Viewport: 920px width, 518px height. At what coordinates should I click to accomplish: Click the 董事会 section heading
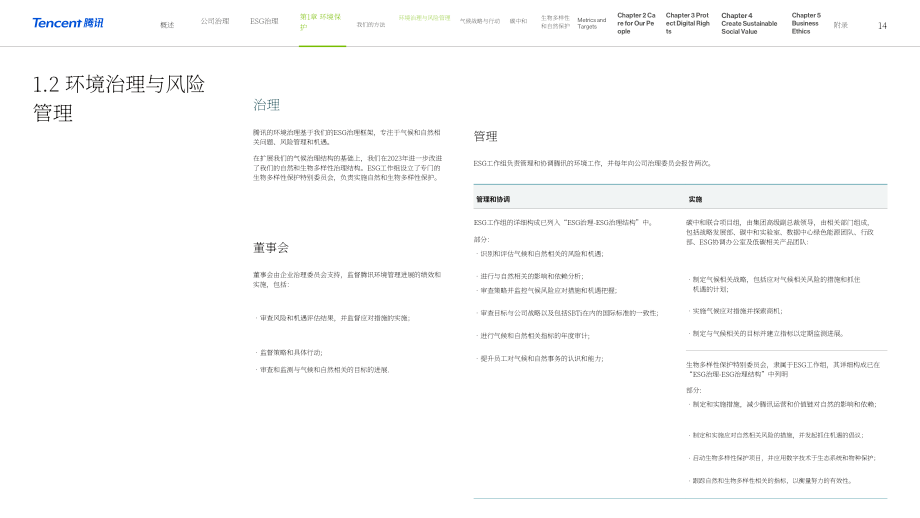pos(270,248)
